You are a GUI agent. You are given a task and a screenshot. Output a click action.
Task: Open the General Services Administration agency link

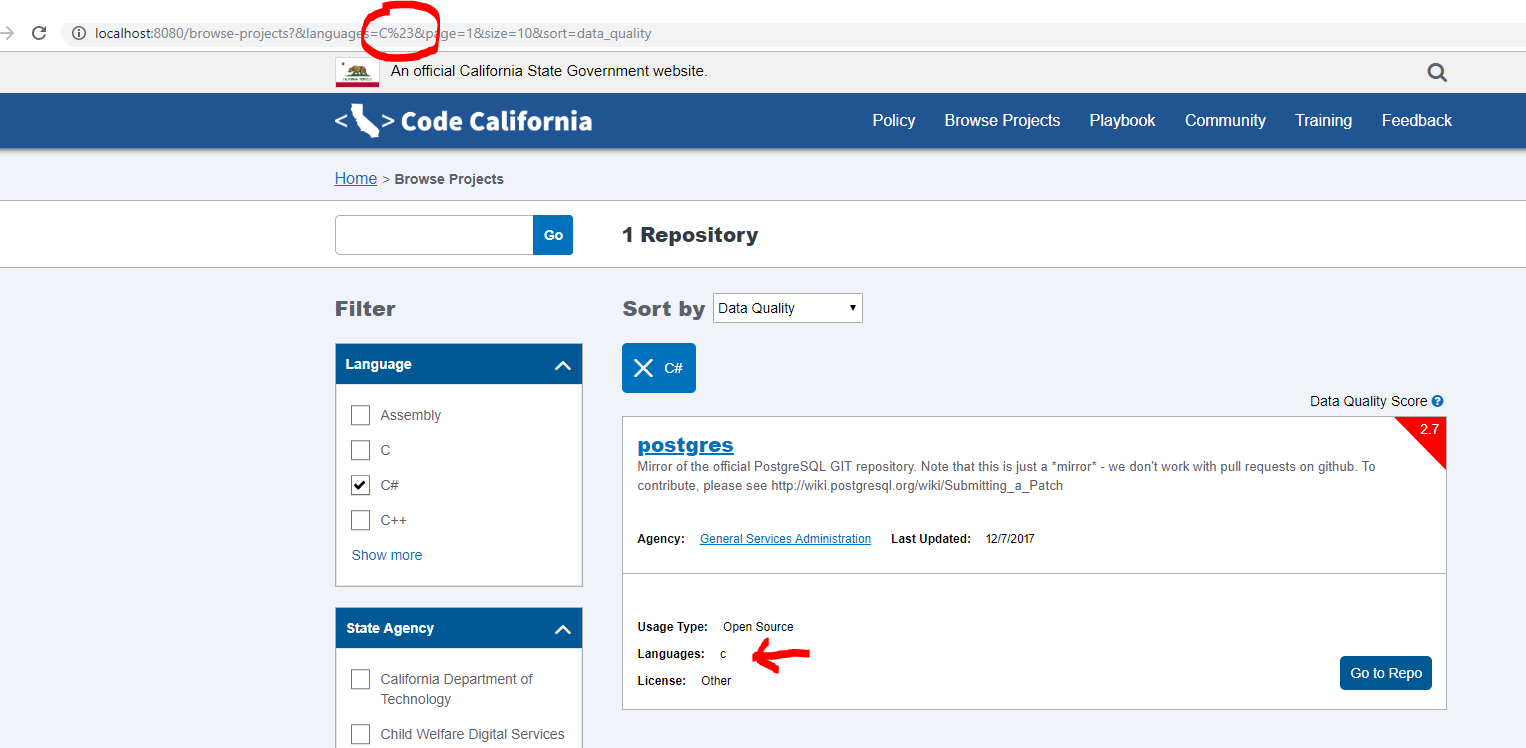pos(785,539)
